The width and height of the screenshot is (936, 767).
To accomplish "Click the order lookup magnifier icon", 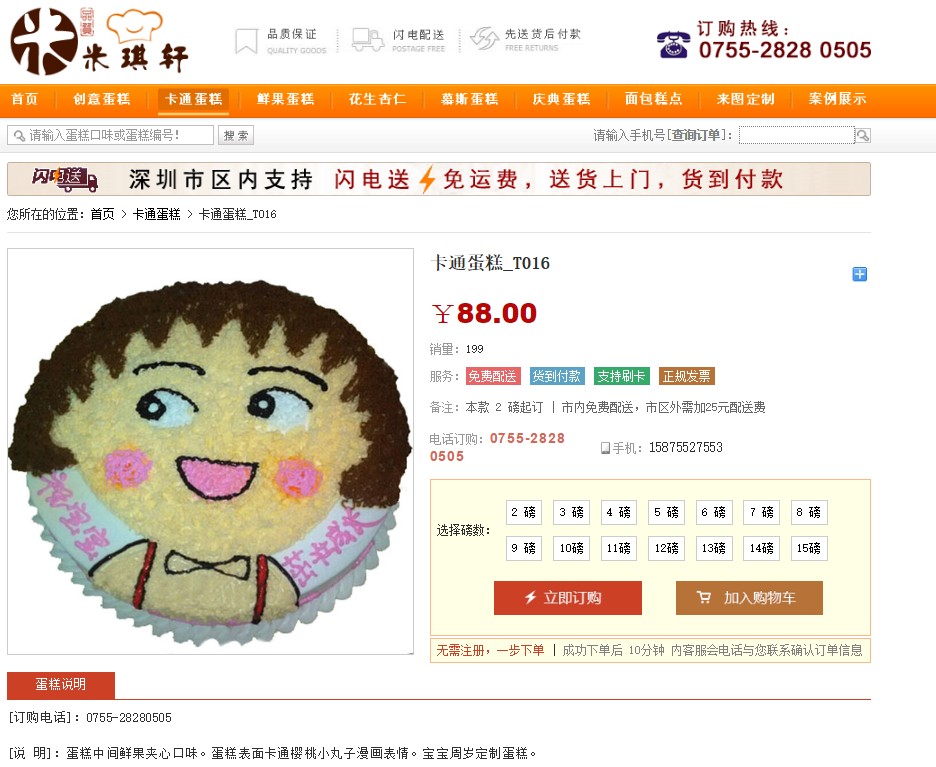I will 863,135.
